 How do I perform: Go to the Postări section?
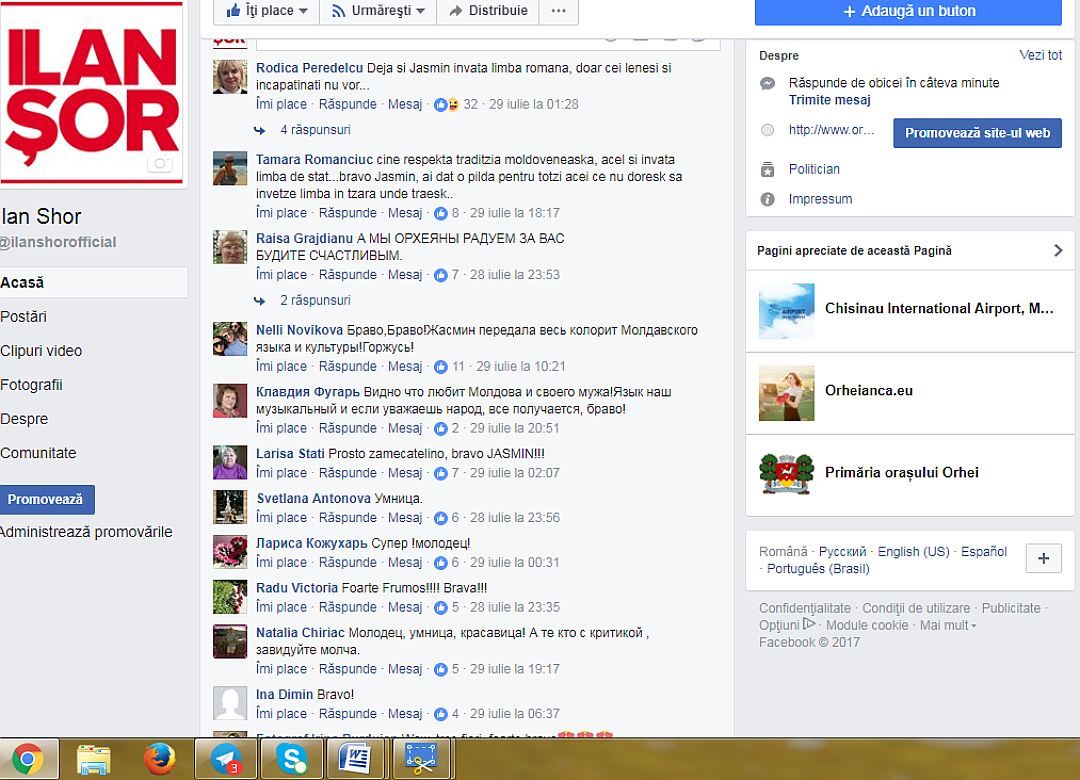23,317
